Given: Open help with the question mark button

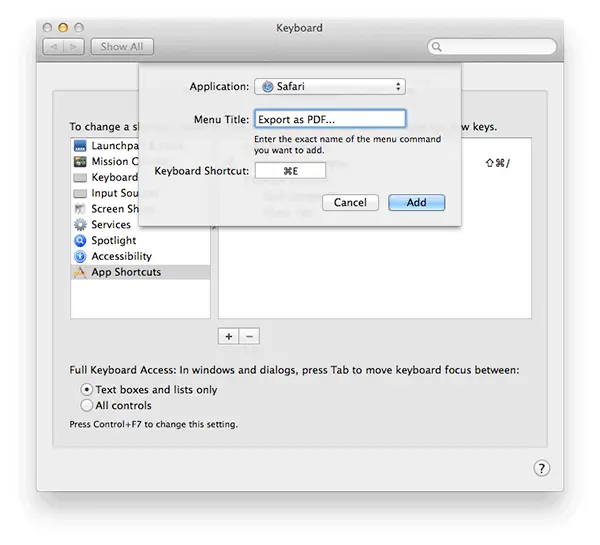Looking at the screenshot, I should (541, 468).
